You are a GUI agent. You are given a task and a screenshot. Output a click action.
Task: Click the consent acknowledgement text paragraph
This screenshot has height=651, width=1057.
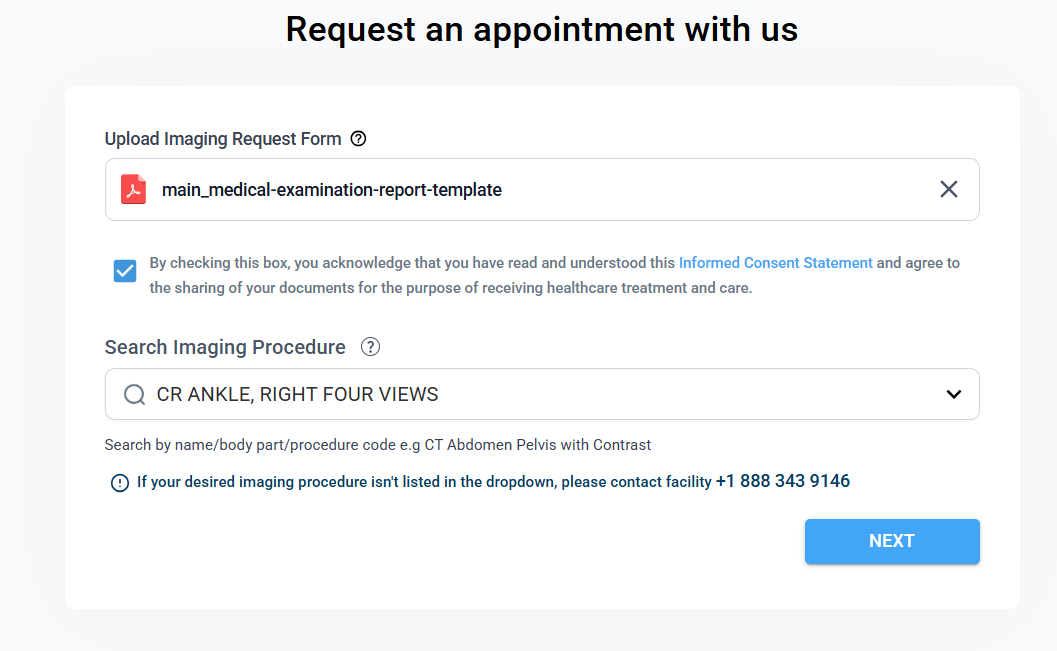[450, 288]
